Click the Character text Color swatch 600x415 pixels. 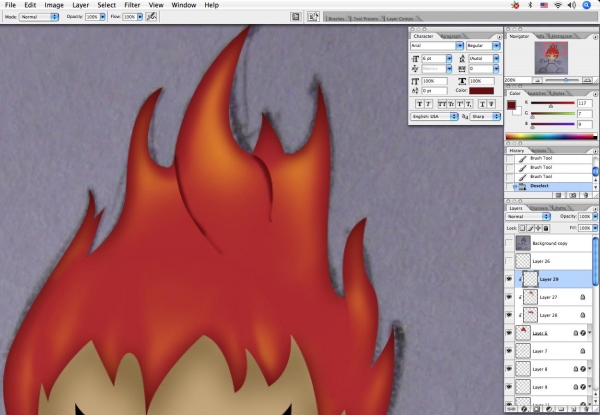point(481,91)
